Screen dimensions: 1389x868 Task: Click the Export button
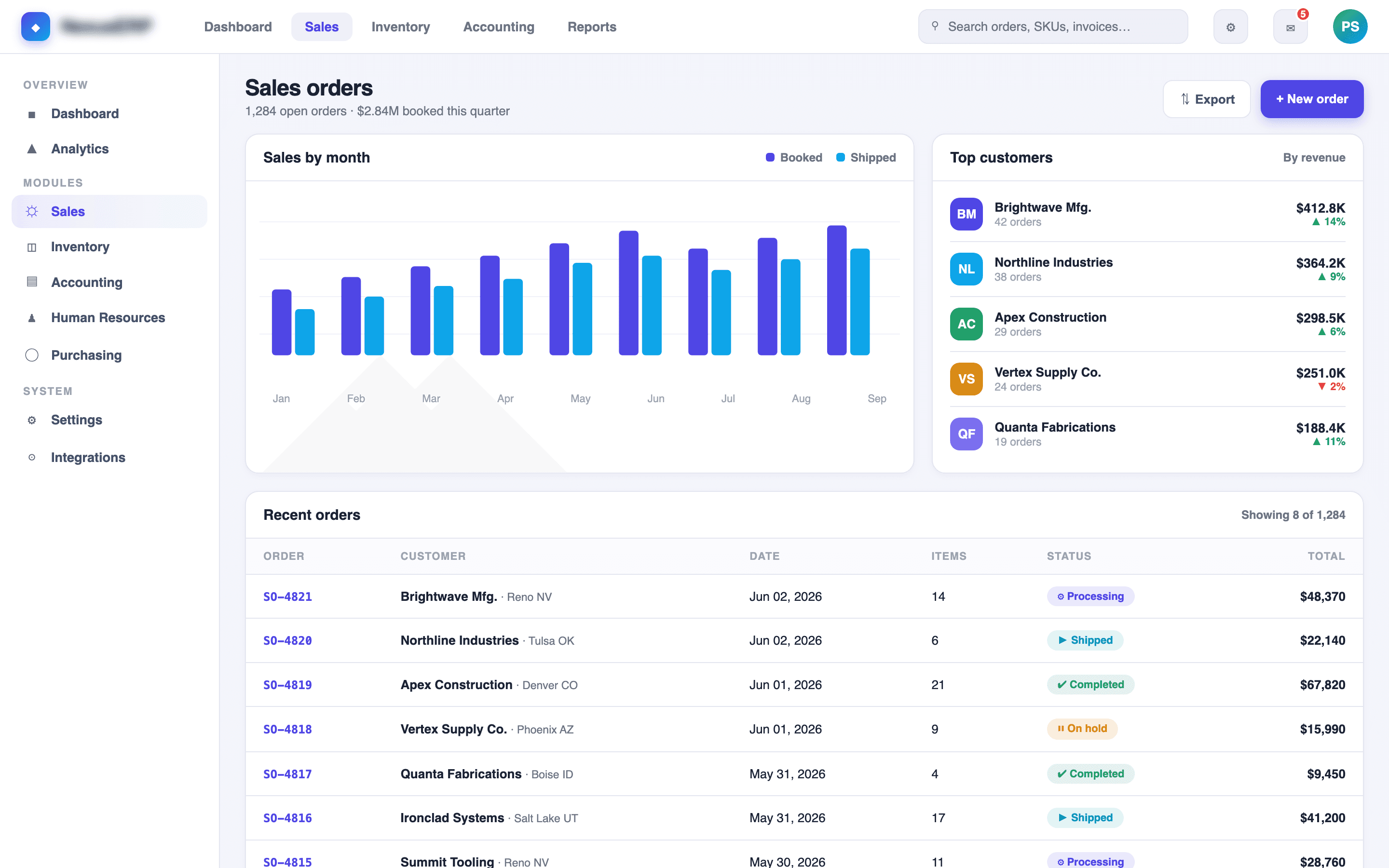(1207, 99)
